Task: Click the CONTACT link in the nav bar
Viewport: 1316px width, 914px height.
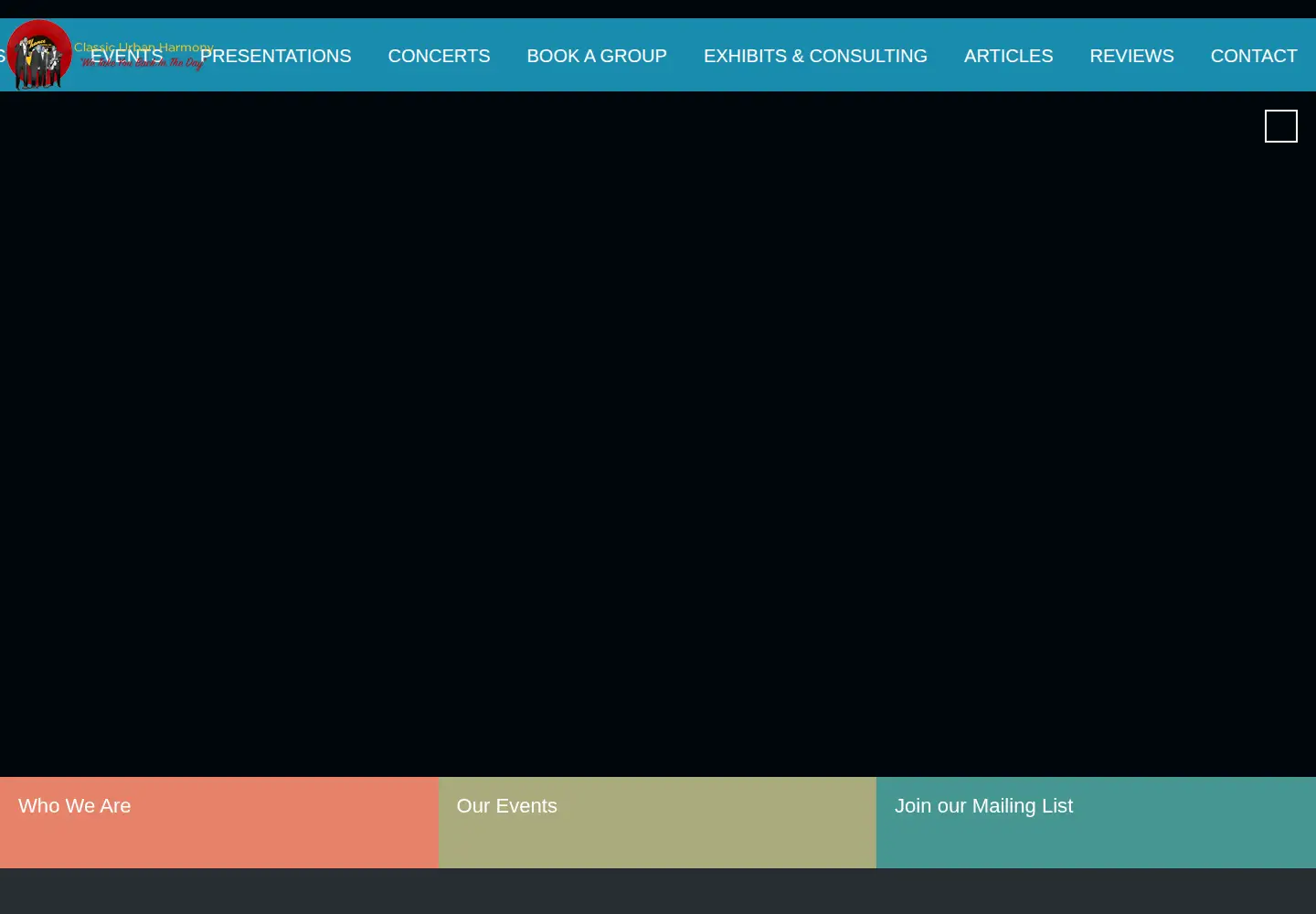Action: point(1254,56)
